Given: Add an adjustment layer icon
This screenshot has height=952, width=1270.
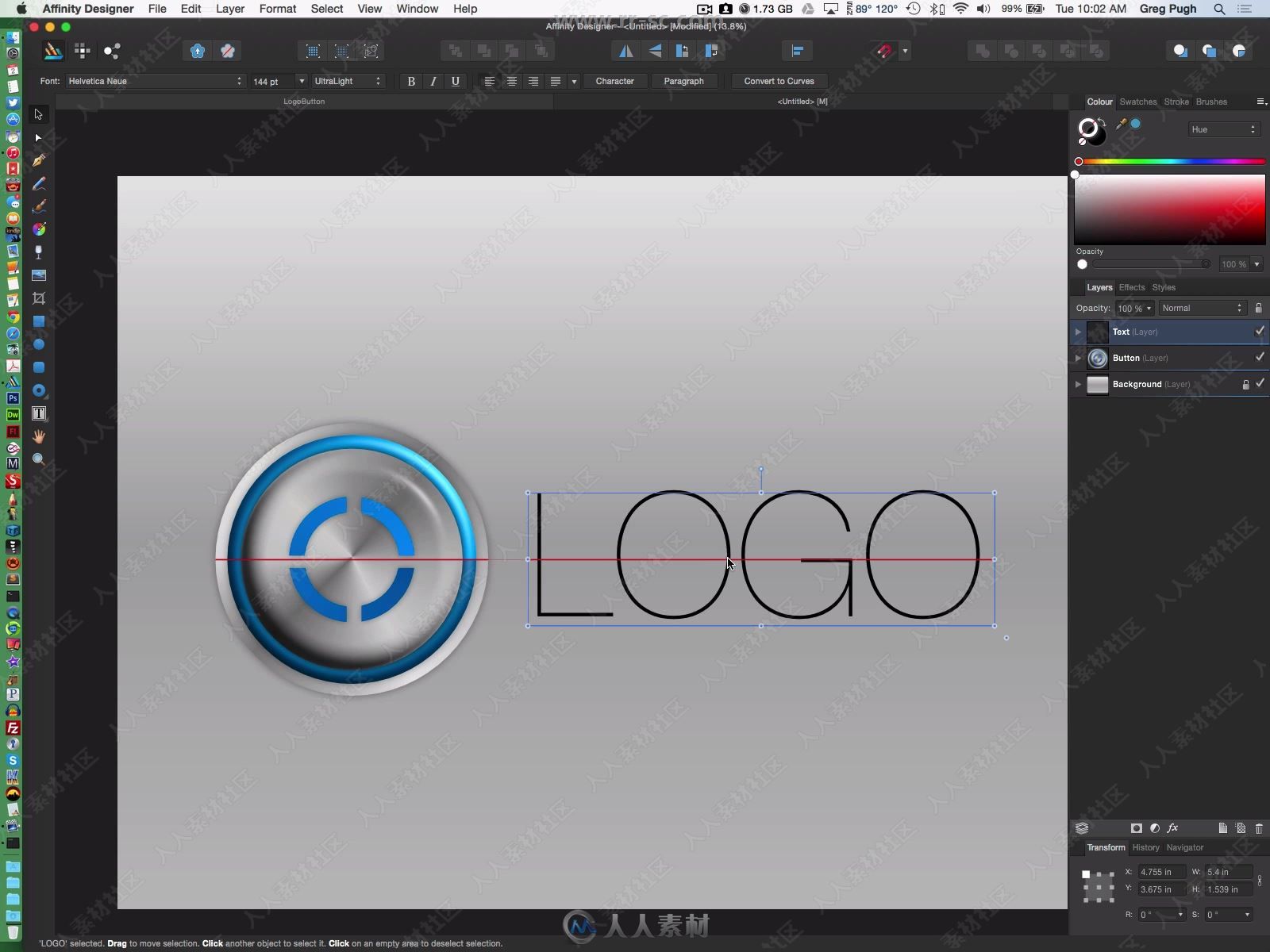Looking at the screenshot, I should pos(1154,828).
